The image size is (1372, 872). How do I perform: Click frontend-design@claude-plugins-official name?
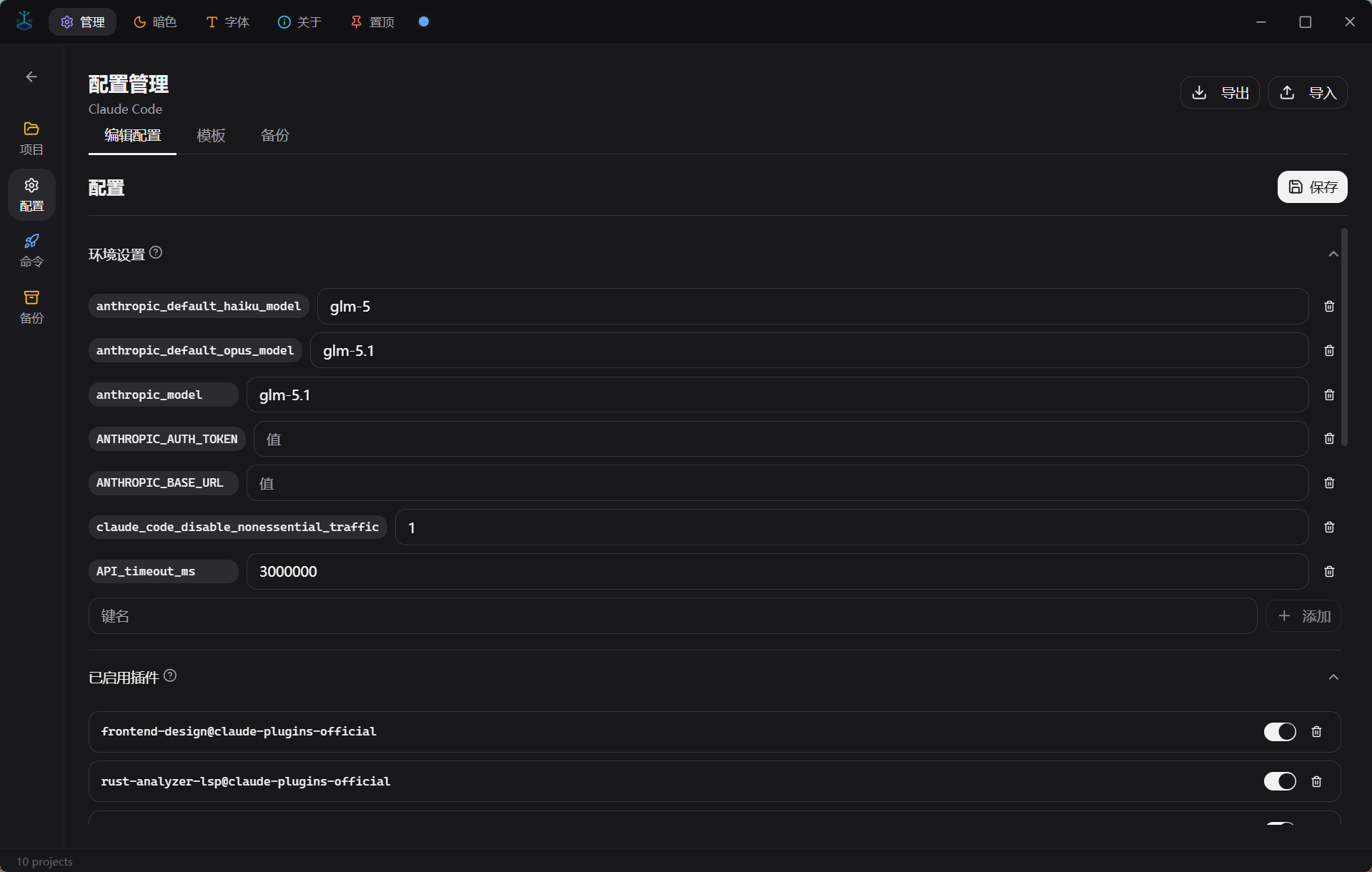239,732
